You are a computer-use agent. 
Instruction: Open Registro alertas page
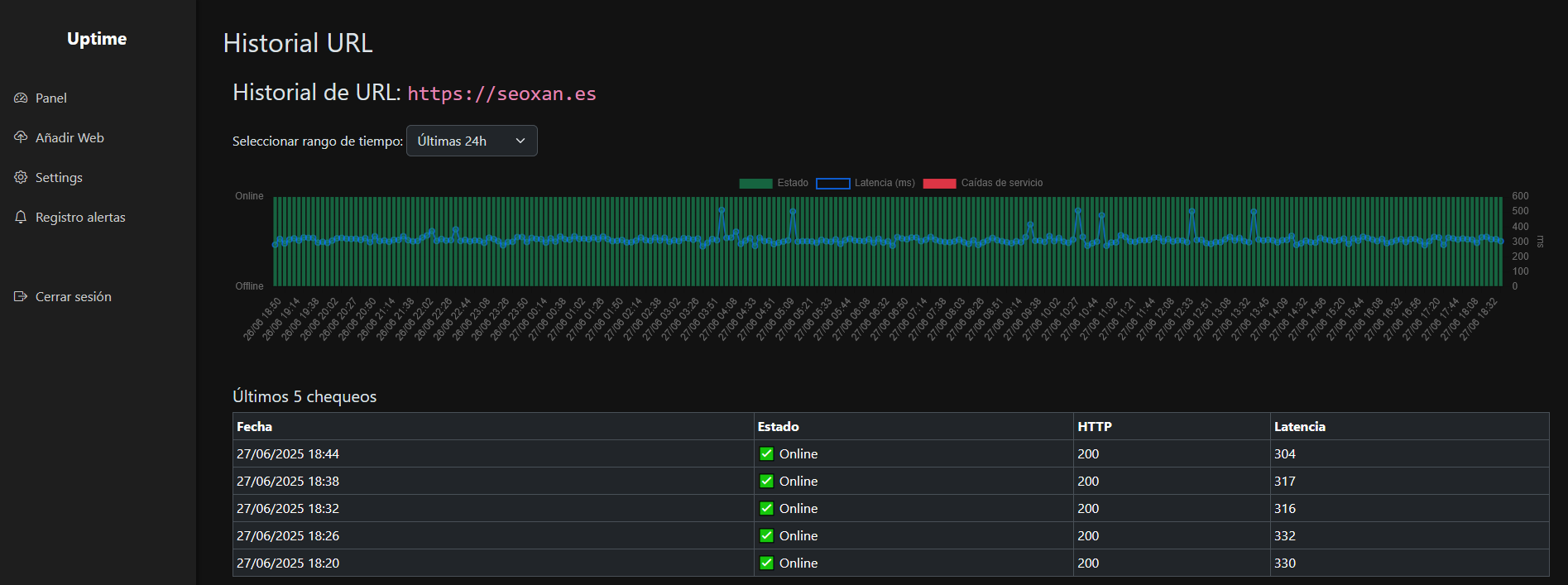pyautogui.click(x=80, y=217)
